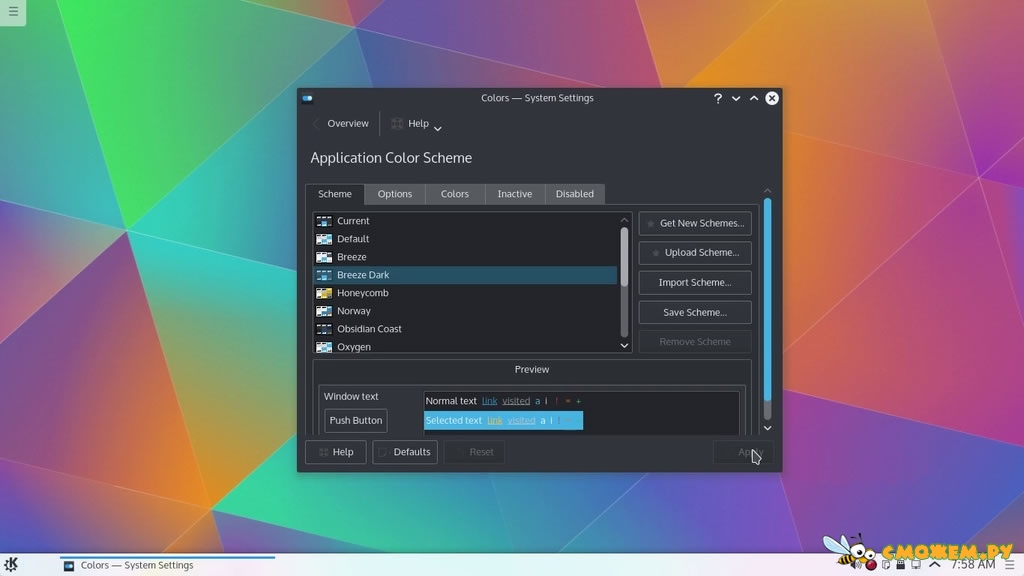The image size is (1024, 576).
Task: Click the Current scheme's preview icon
Action: tap(324, 221)
